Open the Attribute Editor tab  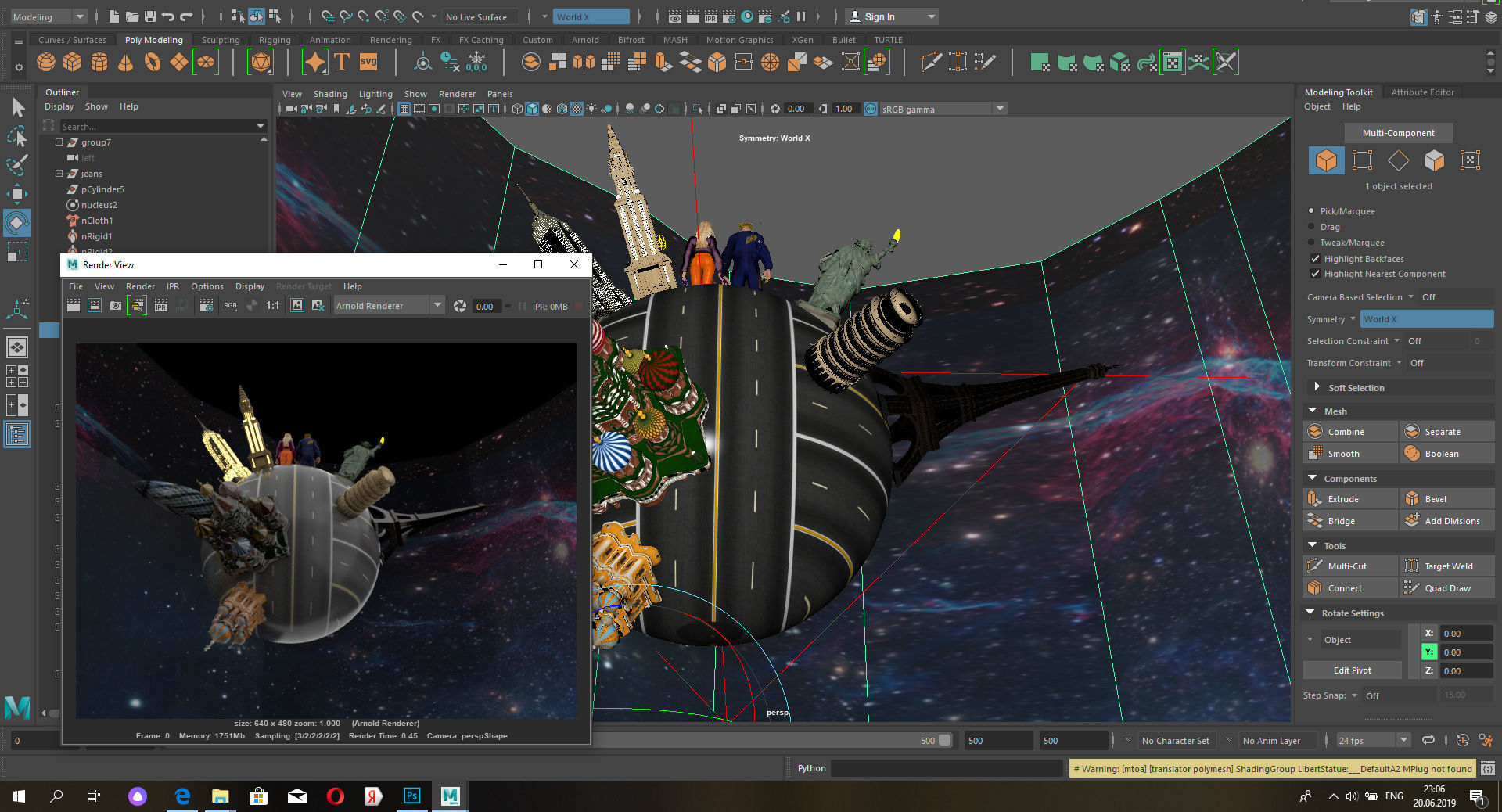pos(1422,92)
